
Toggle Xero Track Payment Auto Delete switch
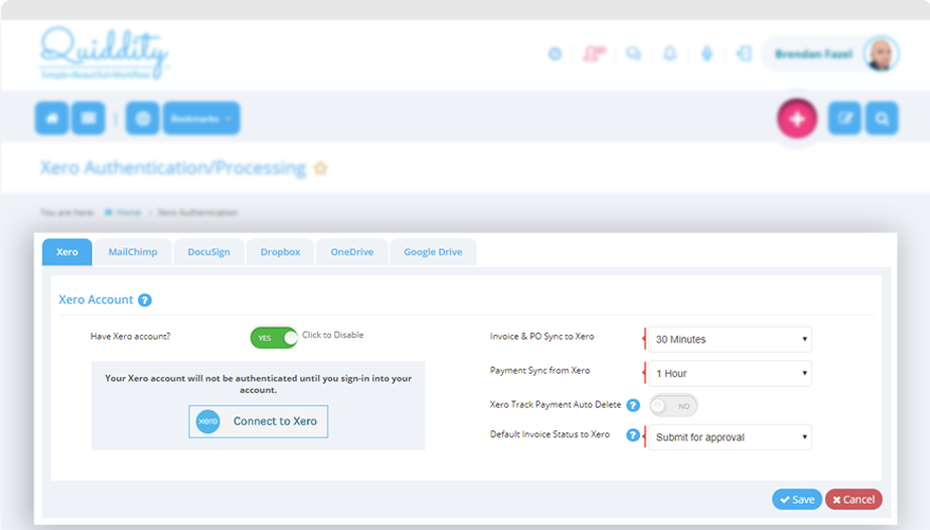[x=673, y=406]
